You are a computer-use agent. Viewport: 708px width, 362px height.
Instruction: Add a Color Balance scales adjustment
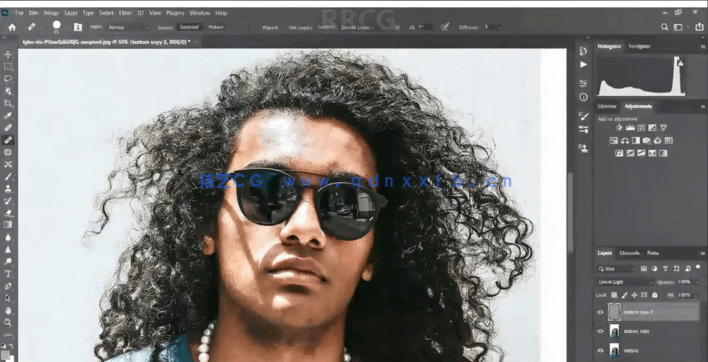625,141
